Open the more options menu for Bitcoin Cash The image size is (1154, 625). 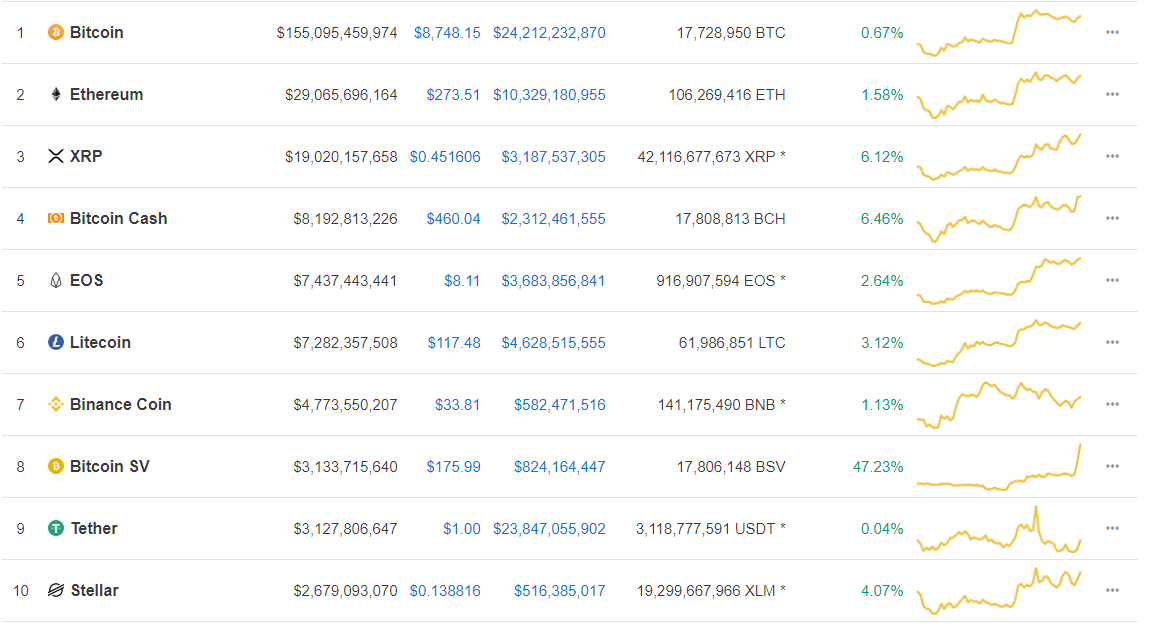(1112, 218)
